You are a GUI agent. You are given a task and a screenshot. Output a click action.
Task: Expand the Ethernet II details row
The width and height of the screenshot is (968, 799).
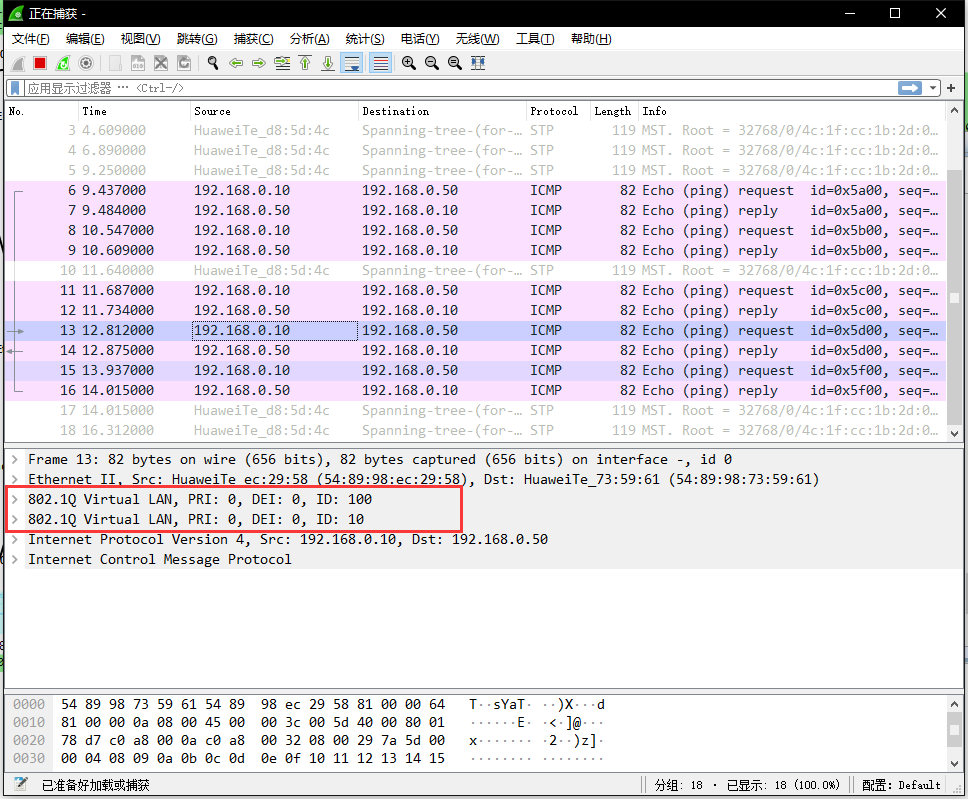tap(15, 479)
